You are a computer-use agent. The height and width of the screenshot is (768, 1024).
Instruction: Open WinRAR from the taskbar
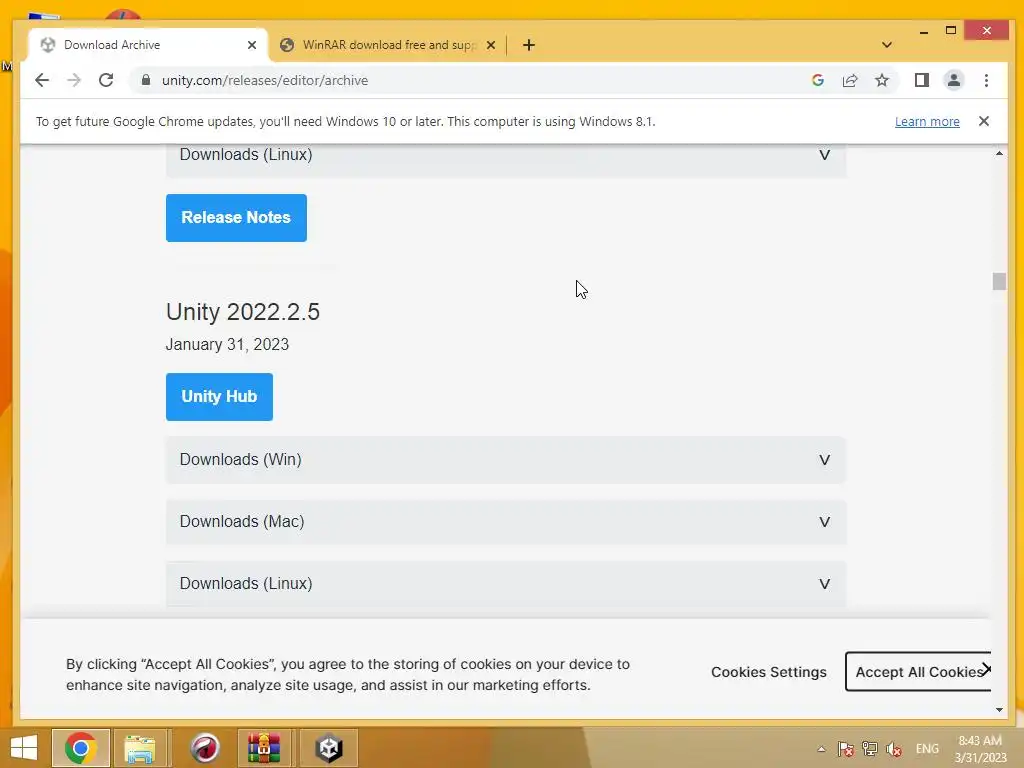(264, 748)
